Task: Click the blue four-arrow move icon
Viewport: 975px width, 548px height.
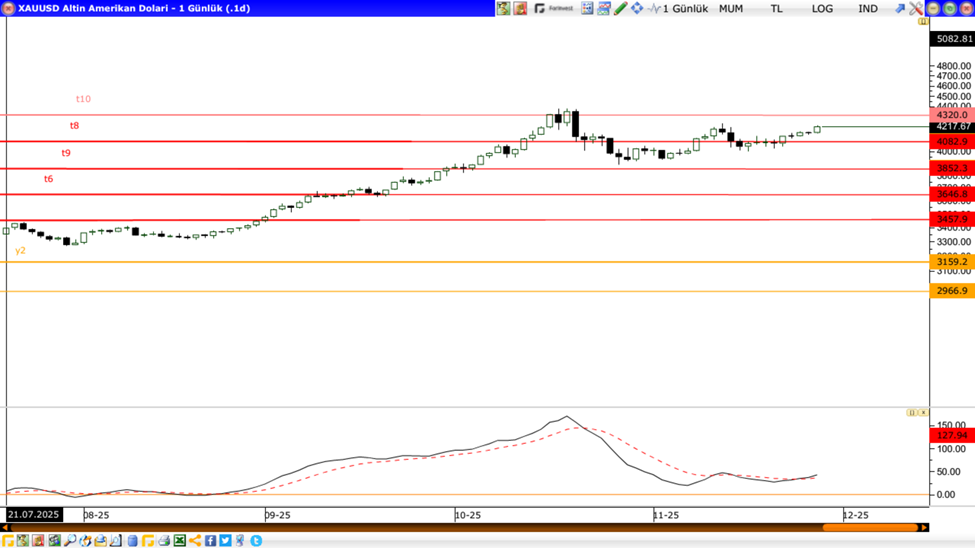Action: coord(637,8)
